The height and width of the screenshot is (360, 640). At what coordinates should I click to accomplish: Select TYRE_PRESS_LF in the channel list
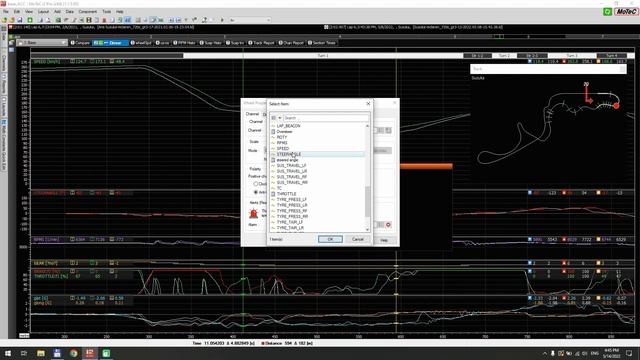coord(292,200)
